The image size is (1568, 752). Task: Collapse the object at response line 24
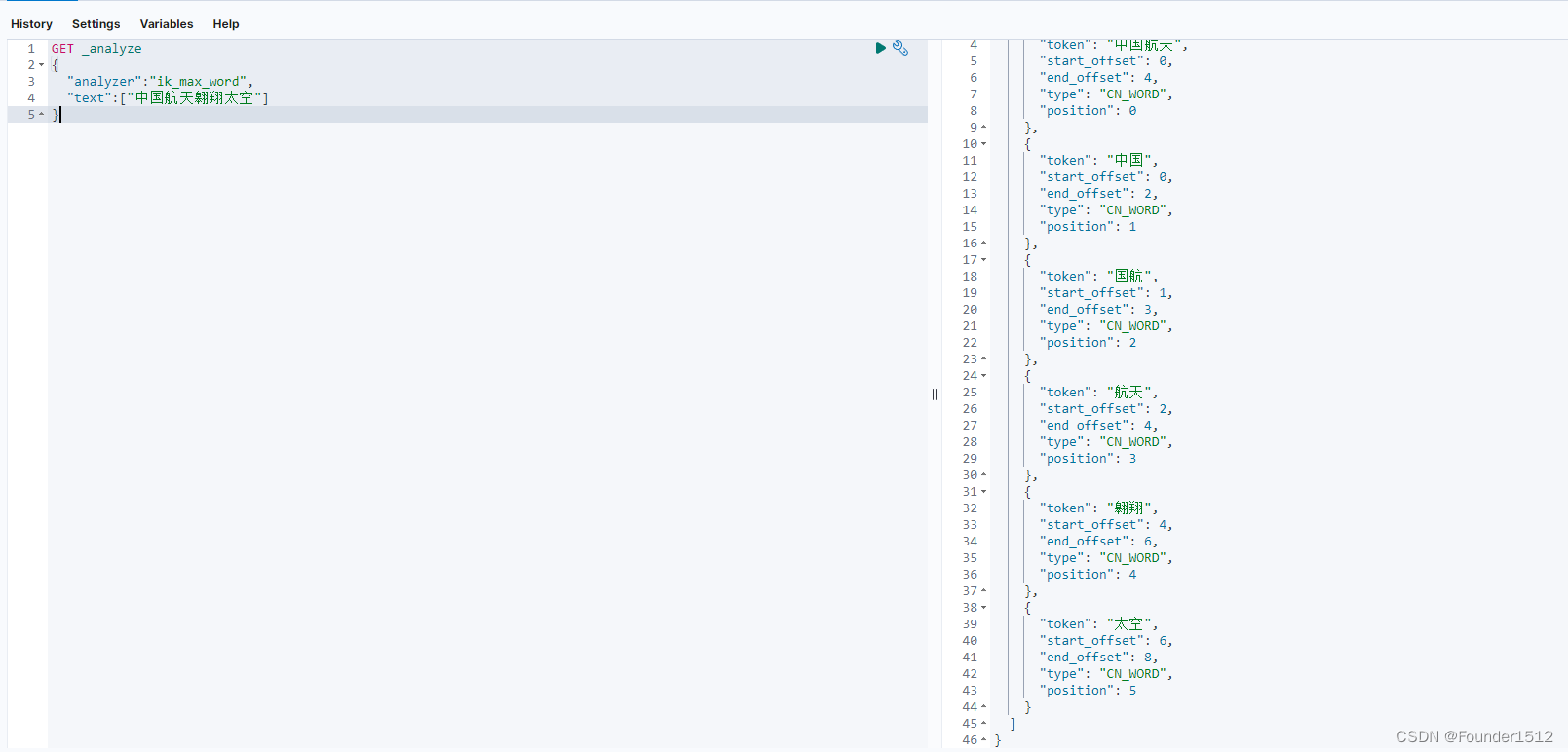coord(983,376)
